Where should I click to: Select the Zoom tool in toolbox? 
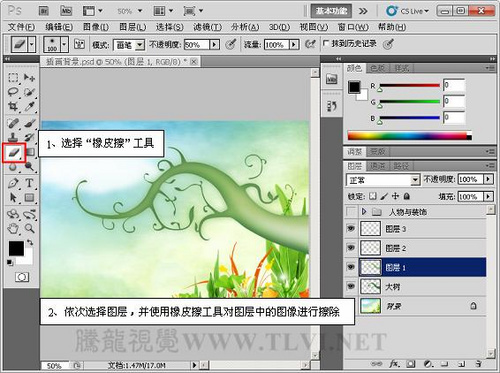pyautogui.click(x=29, y=229)
